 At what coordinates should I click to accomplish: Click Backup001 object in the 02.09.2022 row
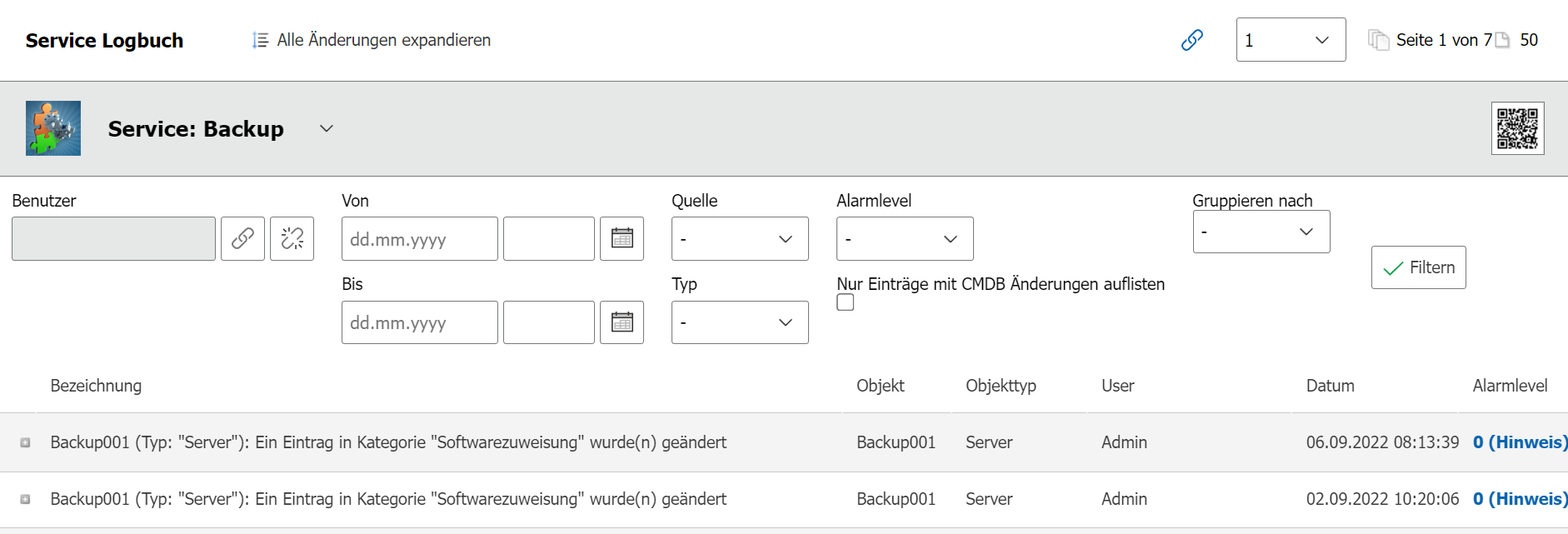896,499
